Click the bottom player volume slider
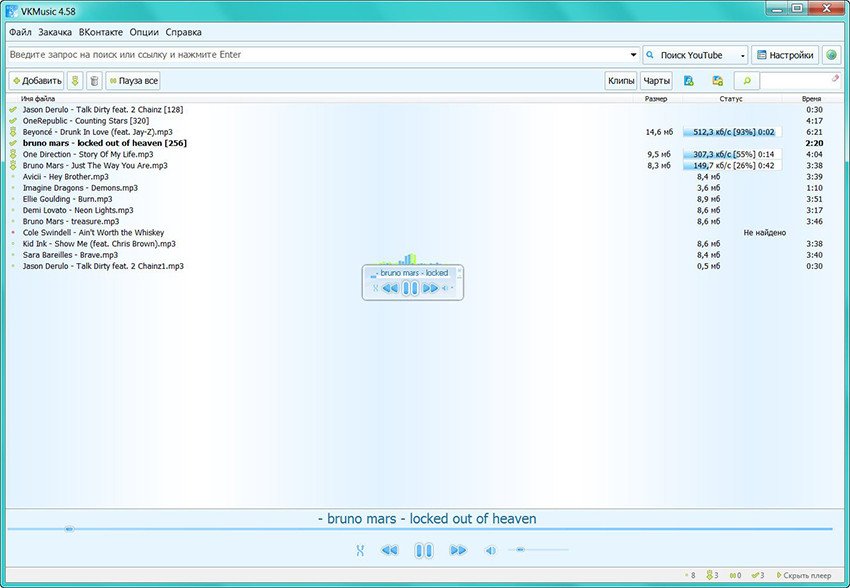 pos(540,550)
